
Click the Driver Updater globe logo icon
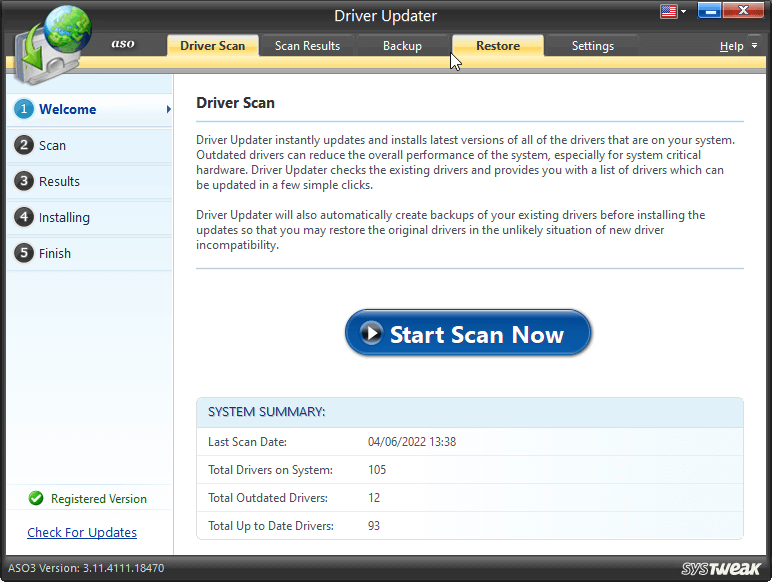coord(52,47)
